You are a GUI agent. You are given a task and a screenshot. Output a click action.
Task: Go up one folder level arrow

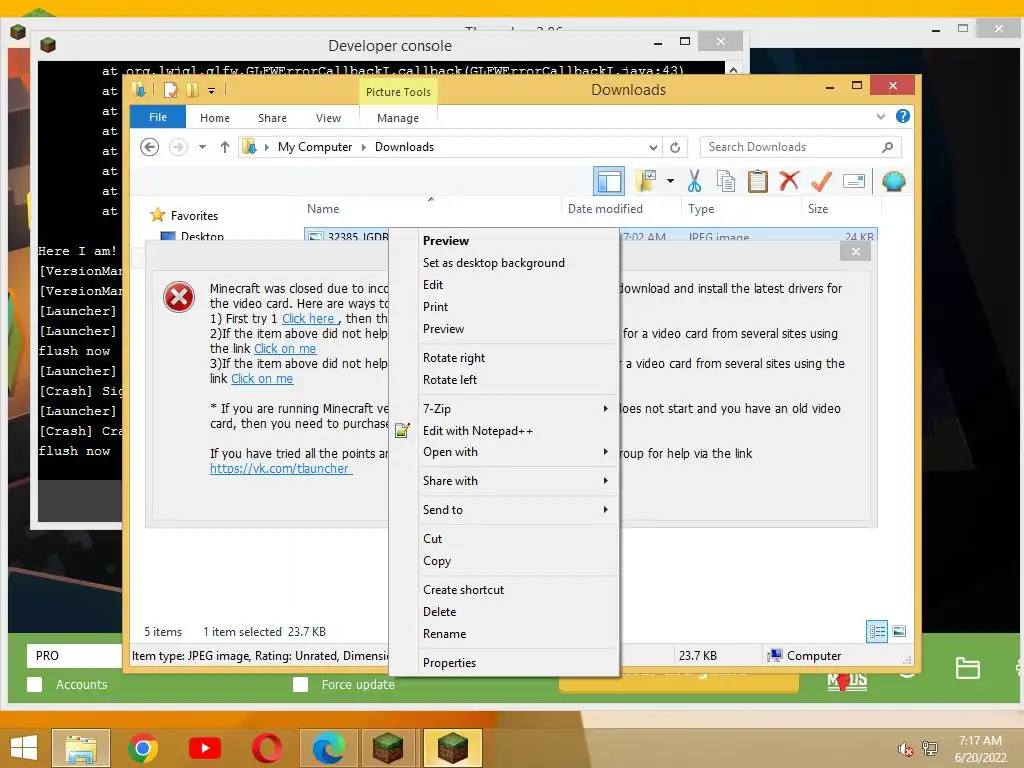(225, 147)
